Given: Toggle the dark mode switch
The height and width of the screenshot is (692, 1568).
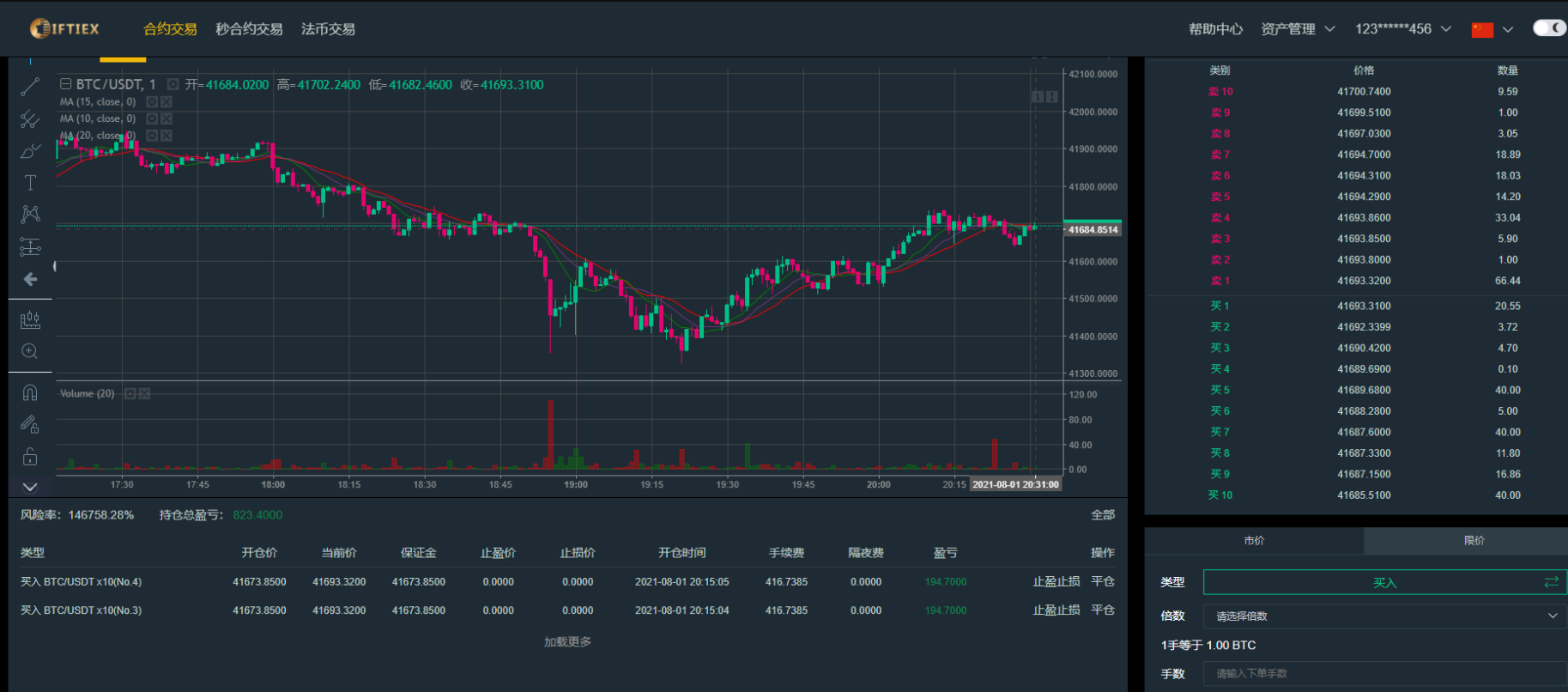Looking at the screenshot, I should tap(1549, 28).
